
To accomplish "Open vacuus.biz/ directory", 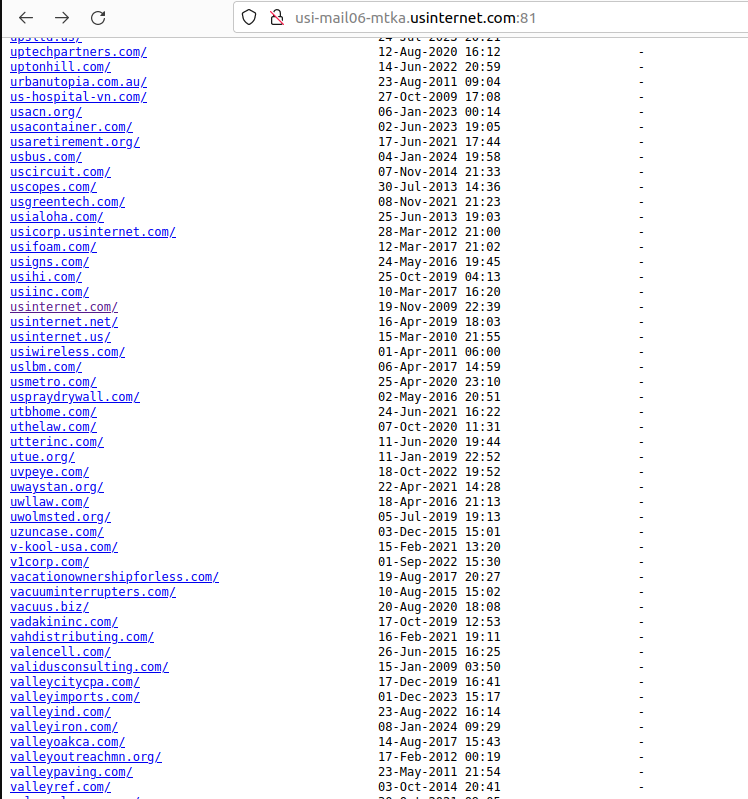I will (x=49, y=607).
